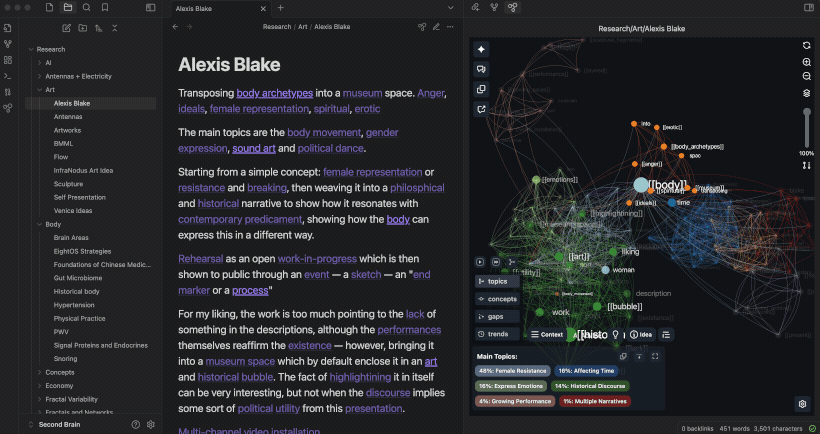This screenshot has height=434, width=820.
Task: Open a new tab with plus button
Action: (x=281, y=8)
